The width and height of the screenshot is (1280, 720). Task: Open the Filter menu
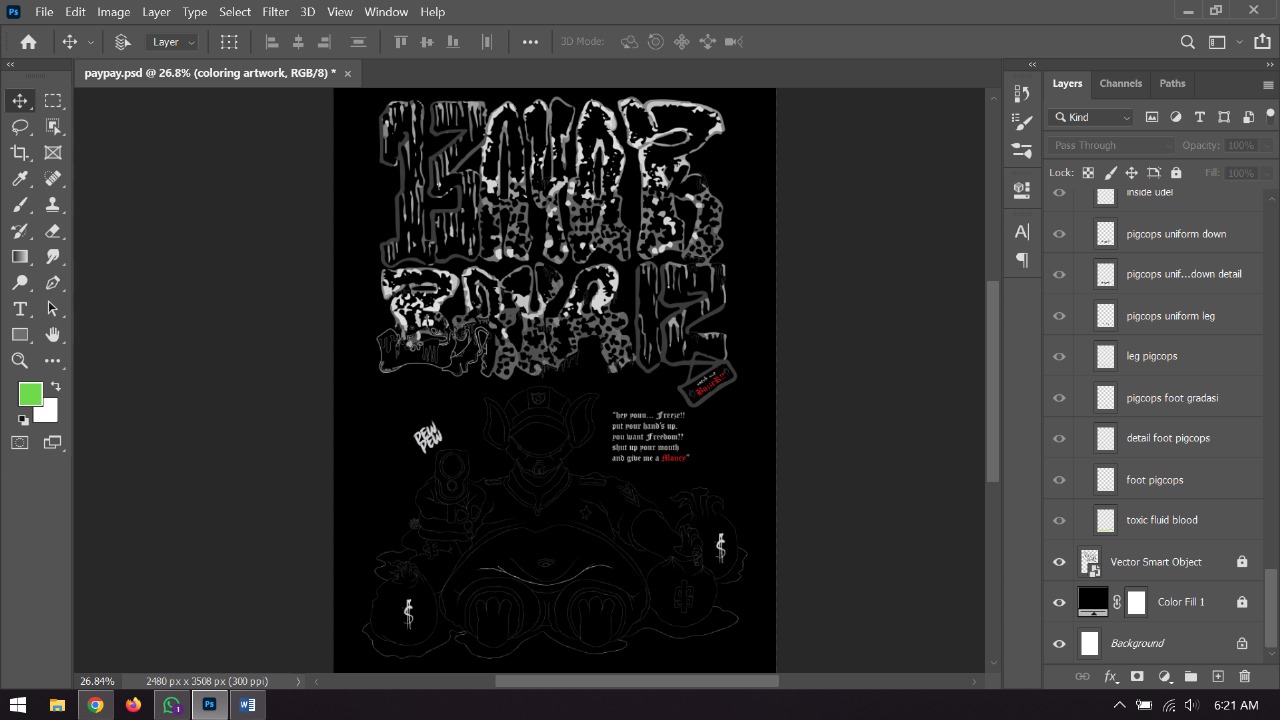[275, 12]
